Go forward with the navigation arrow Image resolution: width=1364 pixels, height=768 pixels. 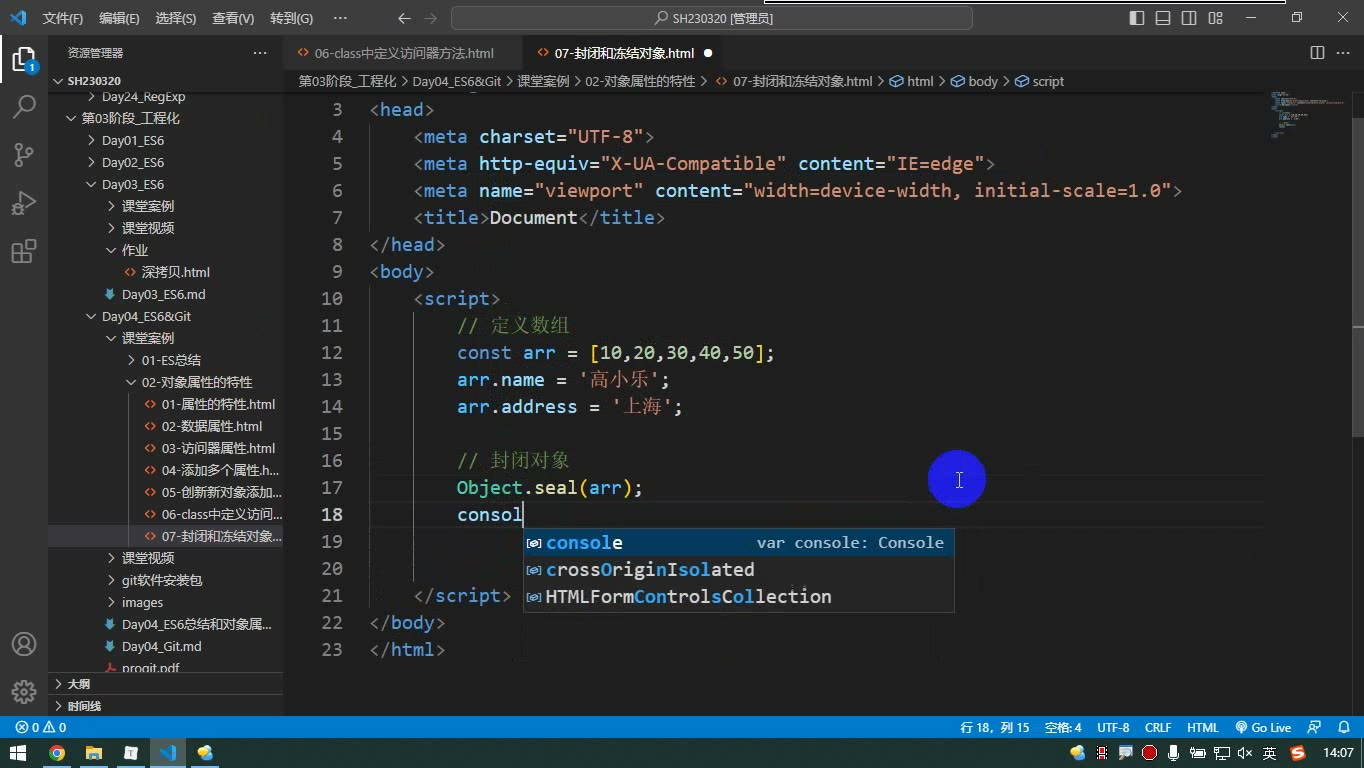pos(432,18)
